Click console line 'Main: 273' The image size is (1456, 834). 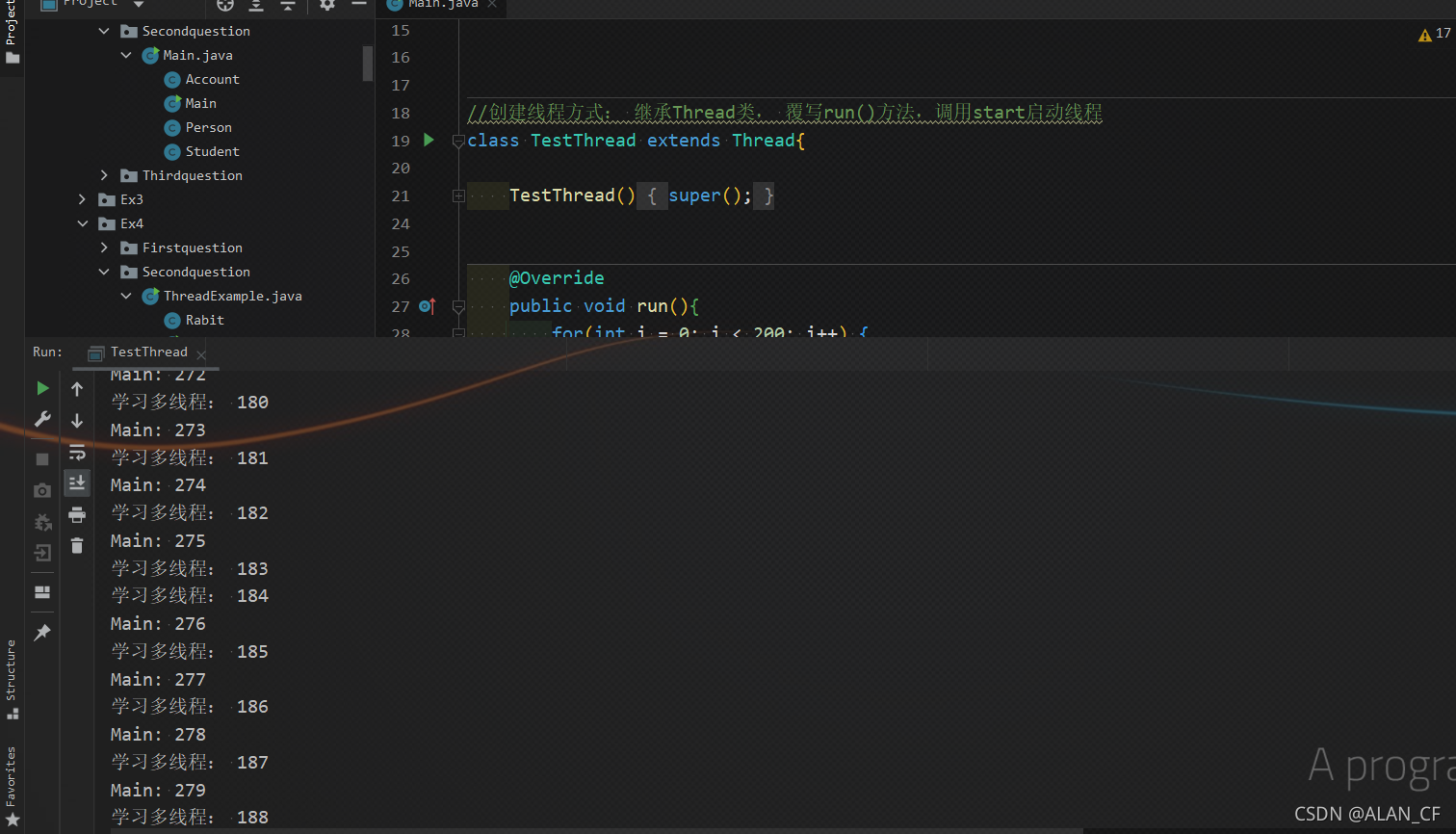pyautogui.click(x=158, y=430)
